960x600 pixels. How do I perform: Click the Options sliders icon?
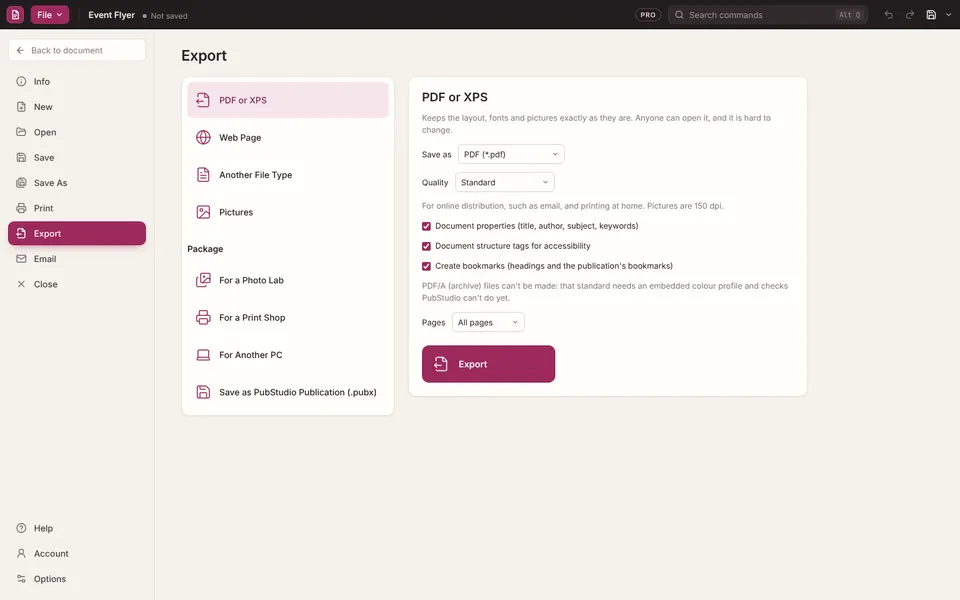(x=21, y=579)
